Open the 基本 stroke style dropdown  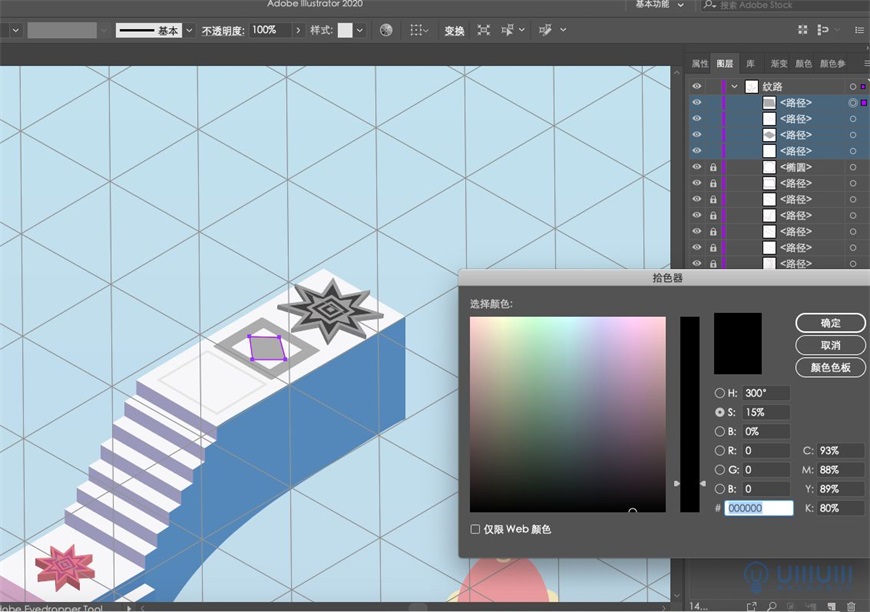(x=190, y=30)
